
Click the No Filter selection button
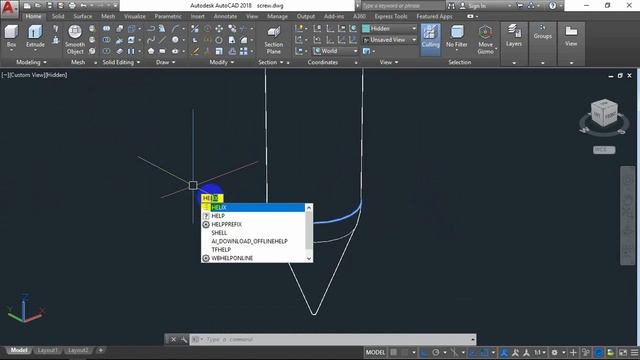456,36
